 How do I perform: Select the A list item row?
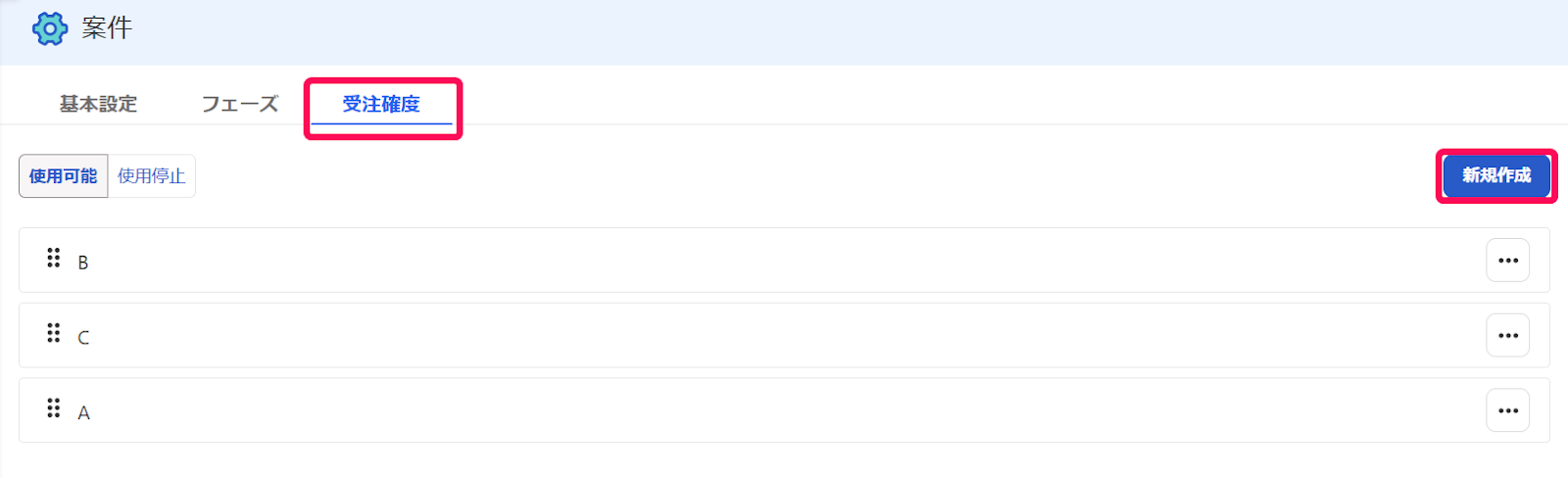click(x=784, y=410)
